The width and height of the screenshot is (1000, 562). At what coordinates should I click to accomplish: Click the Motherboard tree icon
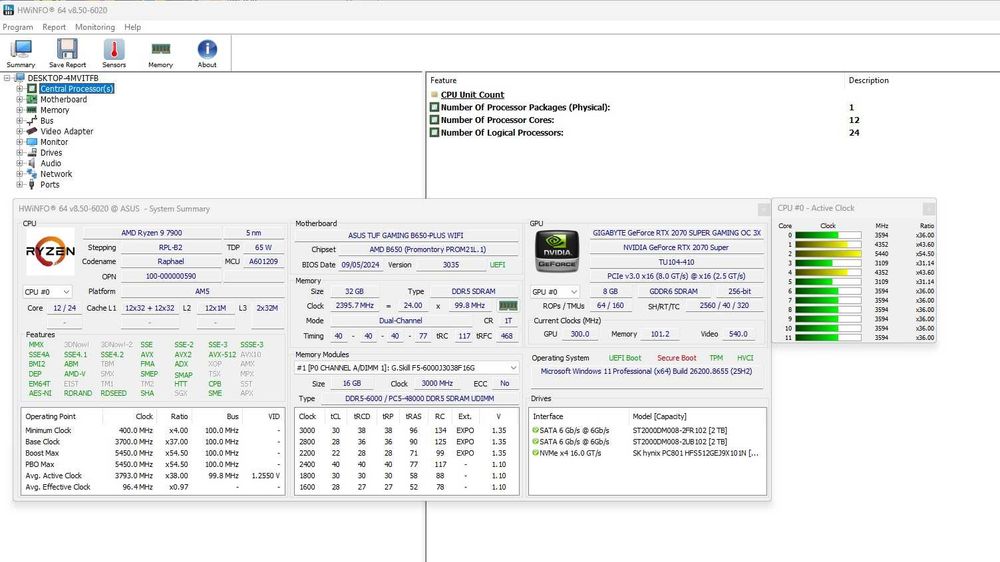click(32, 100)
